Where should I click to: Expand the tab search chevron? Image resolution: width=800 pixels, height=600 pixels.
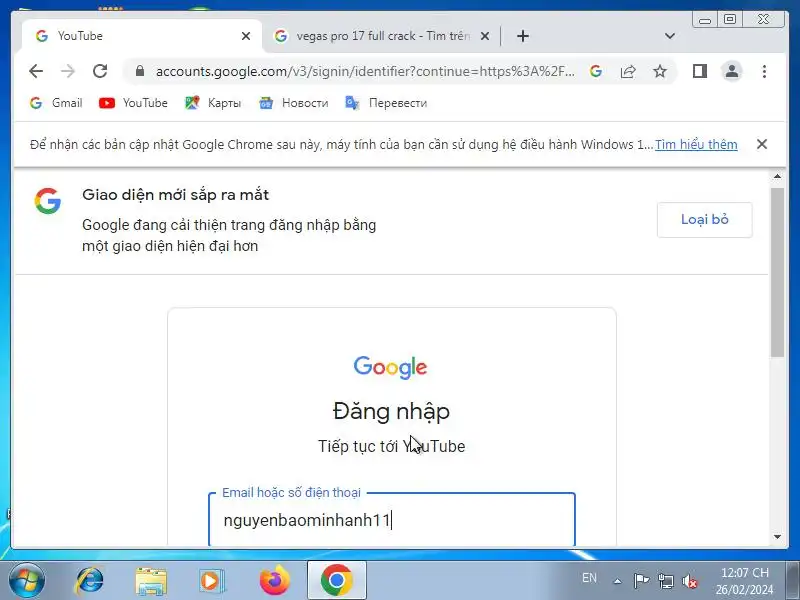(670, 36)
